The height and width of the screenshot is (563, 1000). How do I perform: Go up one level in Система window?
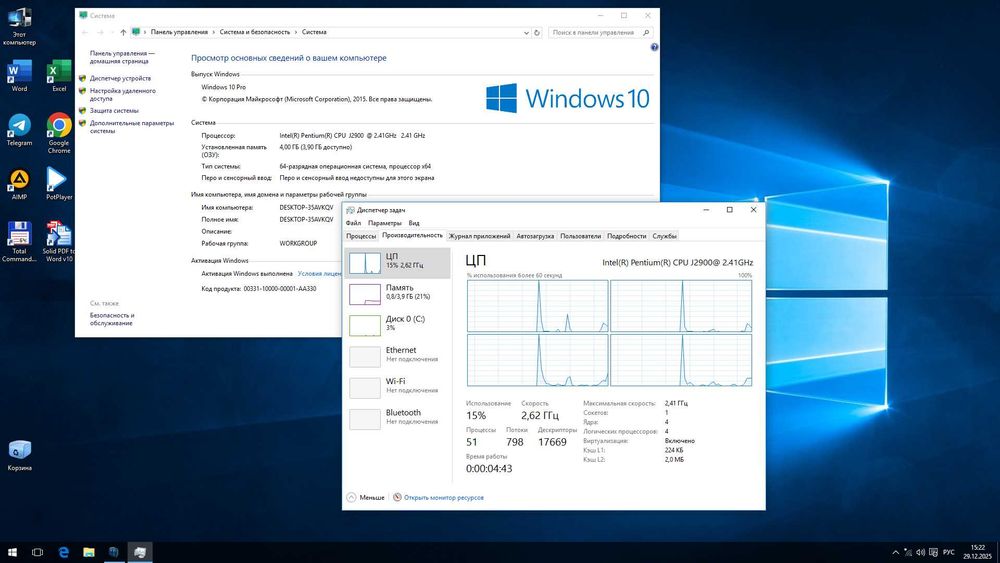123,33
